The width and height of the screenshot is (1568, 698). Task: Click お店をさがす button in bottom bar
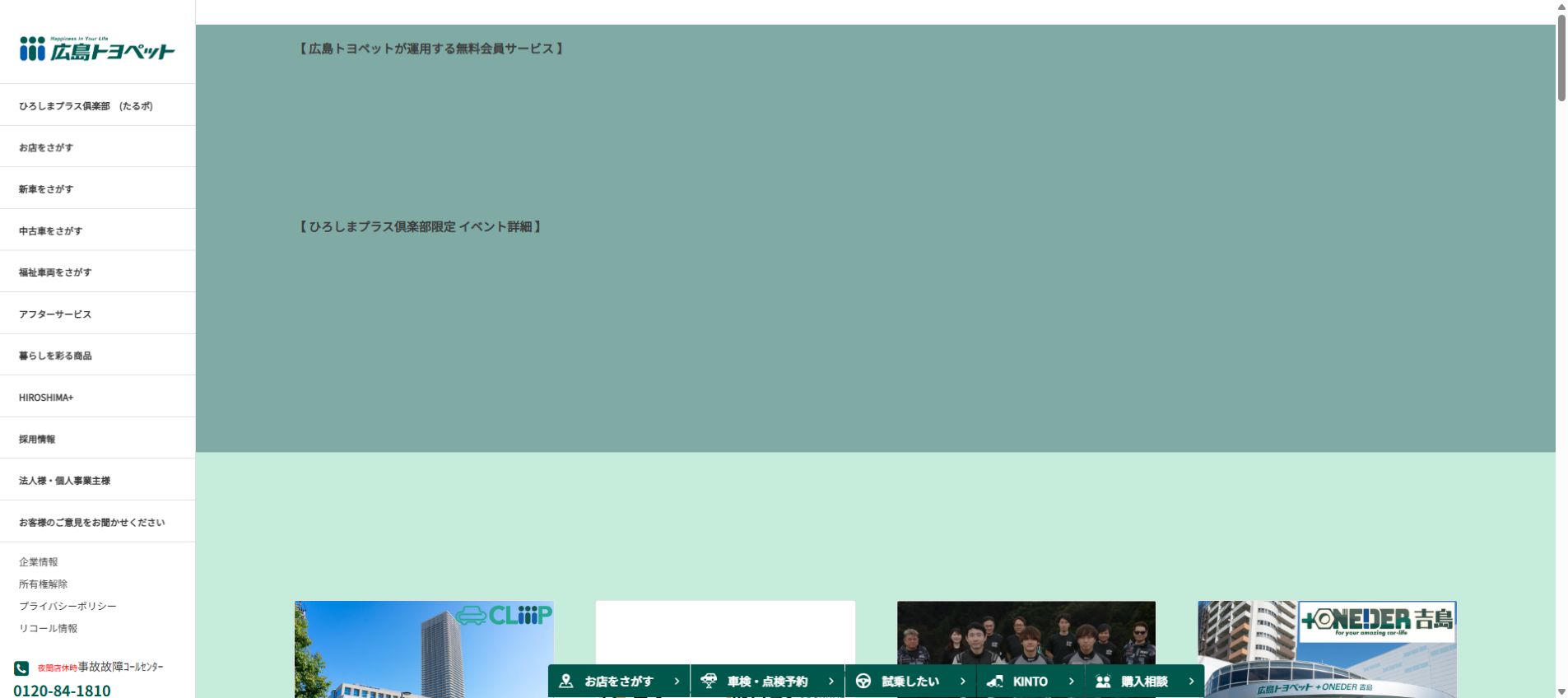619,681
